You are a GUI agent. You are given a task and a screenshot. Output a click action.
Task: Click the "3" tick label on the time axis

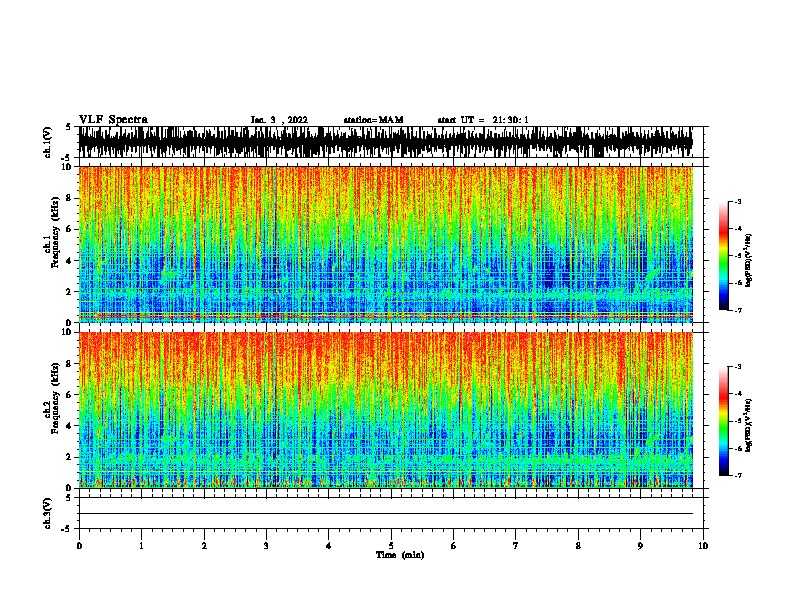pos(266,546)
